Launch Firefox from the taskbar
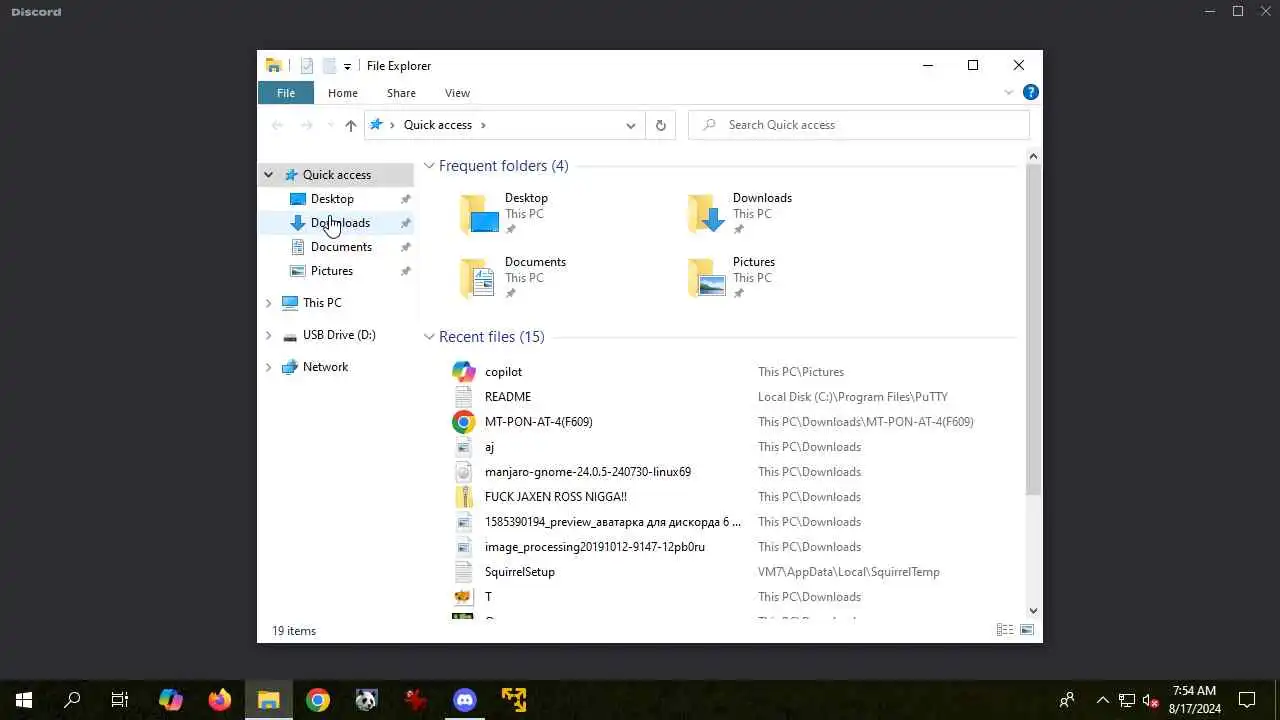Screen dimensions: 1280x720 (220, 700)
